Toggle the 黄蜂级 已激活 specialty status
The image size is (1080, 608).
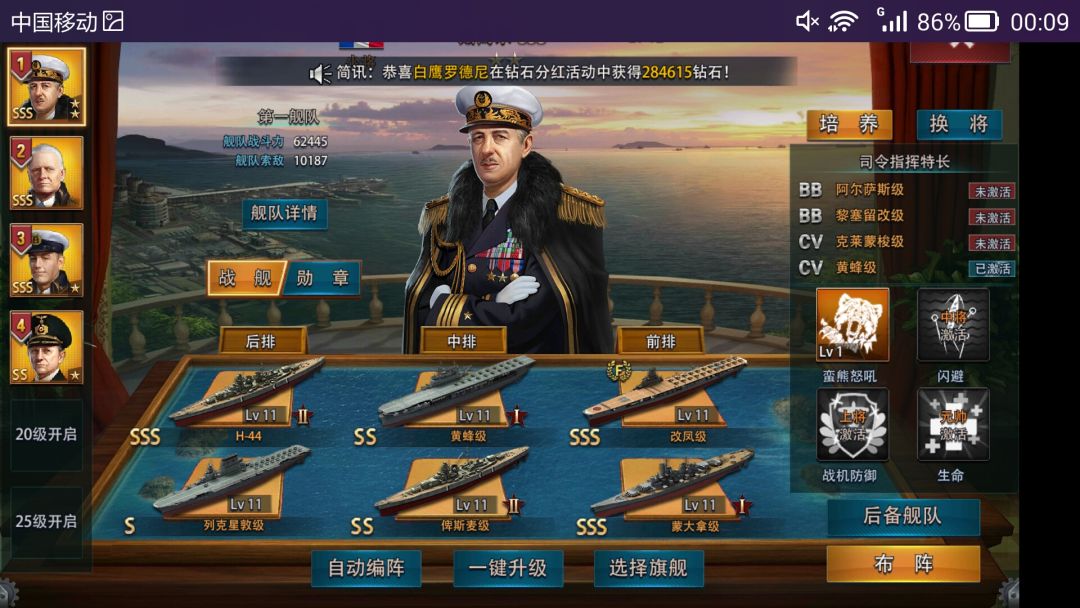(992, 269)
